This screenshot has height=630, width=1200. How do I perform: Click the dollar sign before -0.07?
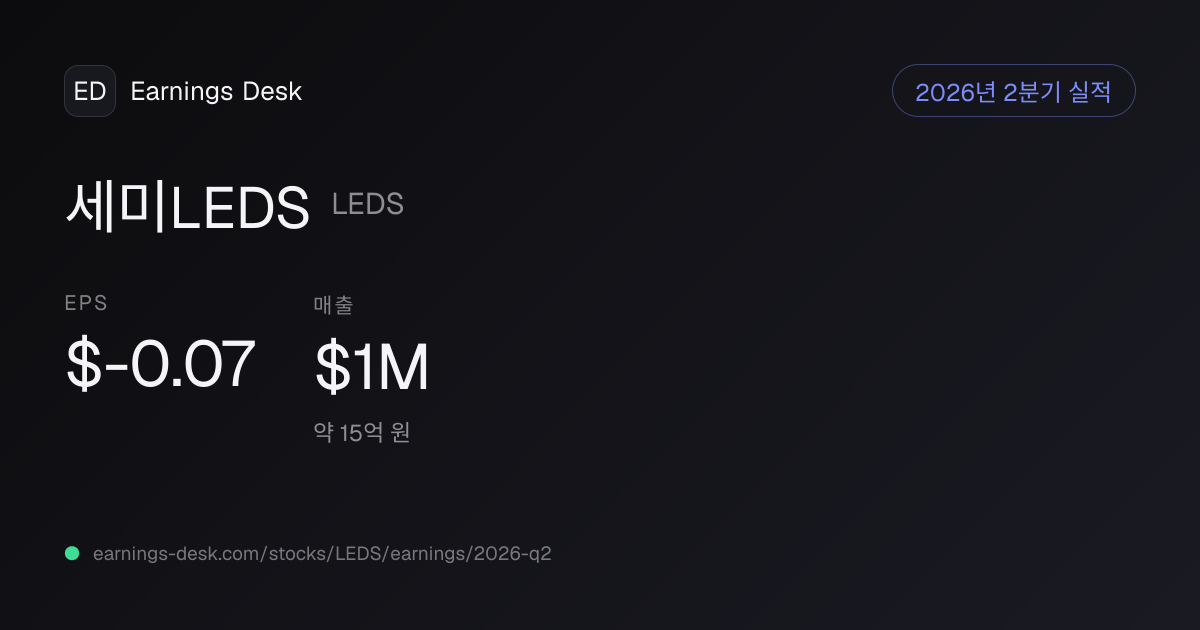pos(82,365)
